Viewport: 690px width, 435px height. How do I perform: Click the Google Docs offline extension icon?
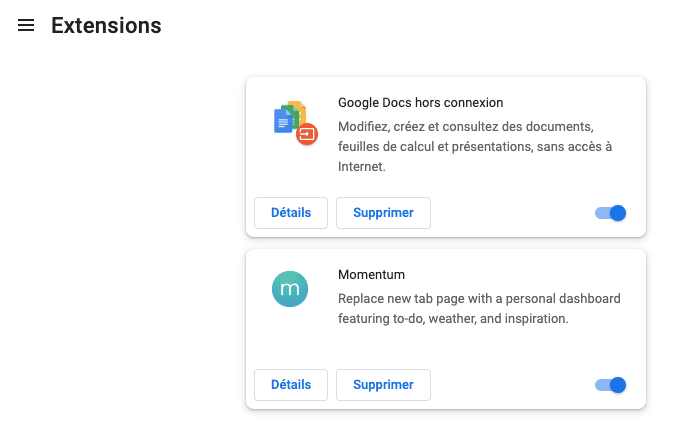click(291, 120)
